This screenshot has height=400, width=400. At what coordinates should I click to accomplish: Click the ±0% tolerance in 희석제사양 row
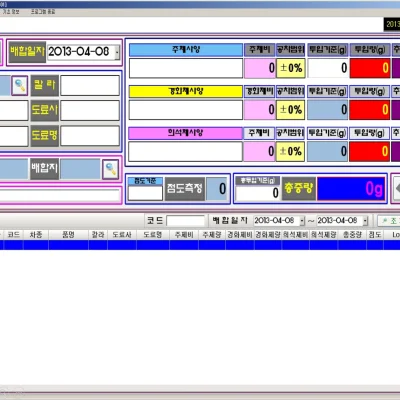click(290, 152)
